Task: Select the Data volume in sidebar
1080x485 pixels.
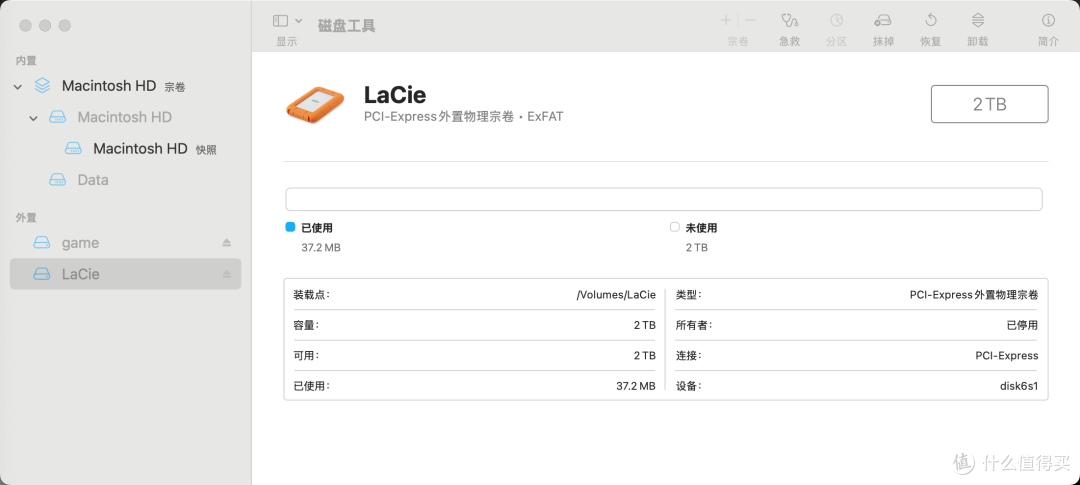Action: point(125,180)
